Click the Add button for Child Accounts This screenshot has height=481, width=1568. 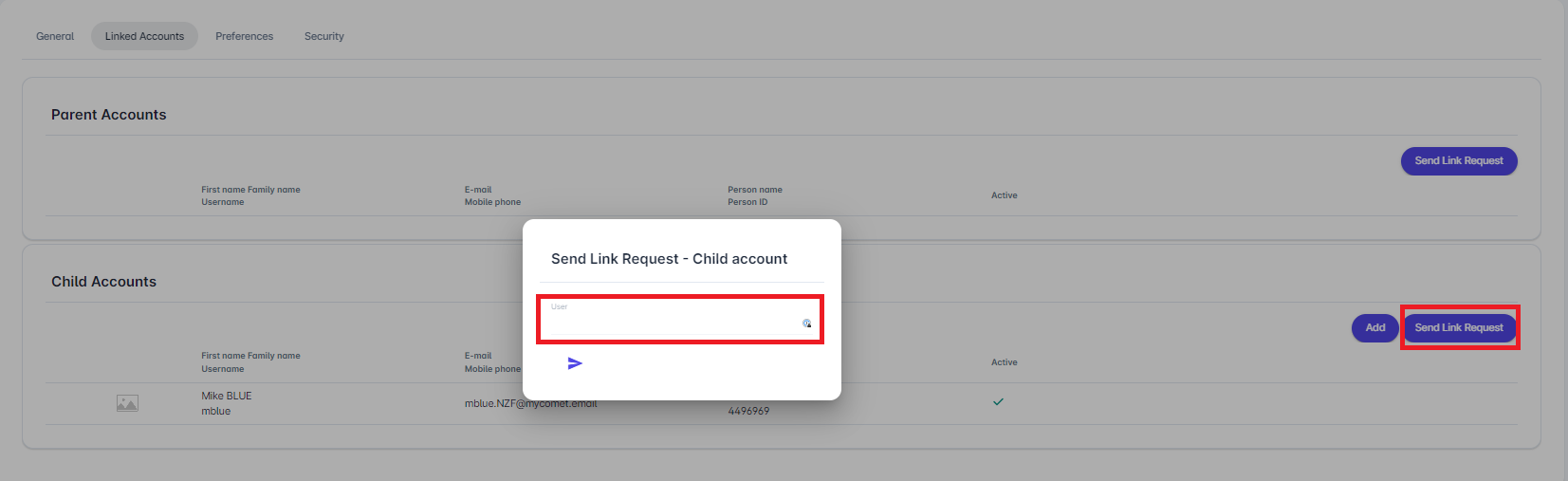point(1374,327)
